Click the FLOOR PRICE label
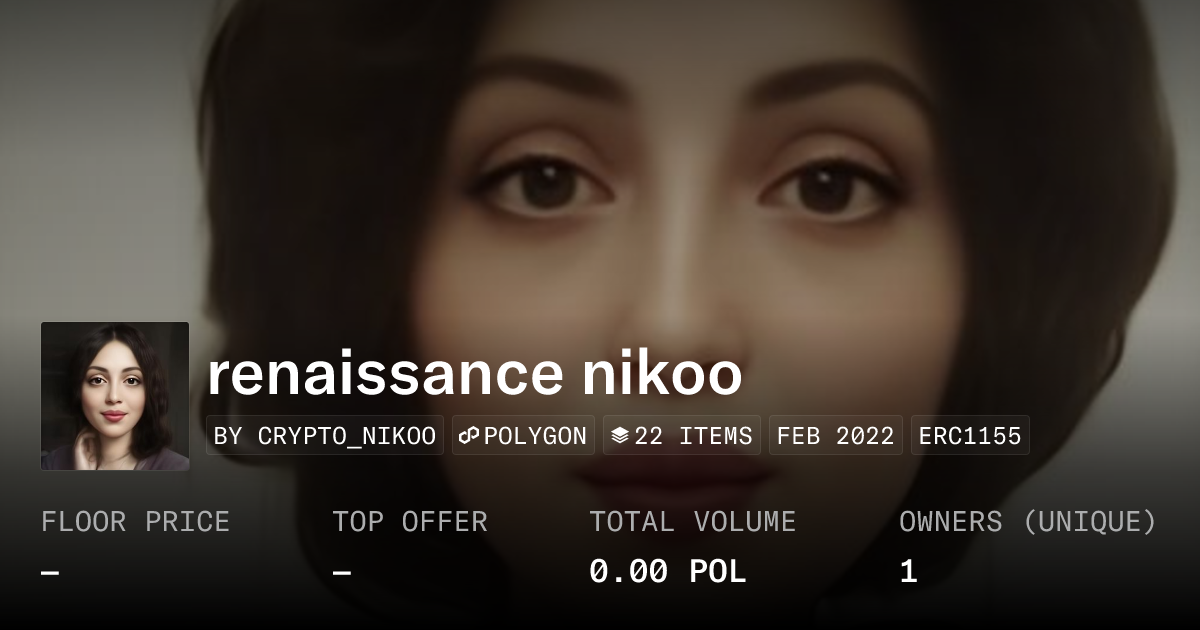Screen dimensions: 1200x630 point(135,522)
